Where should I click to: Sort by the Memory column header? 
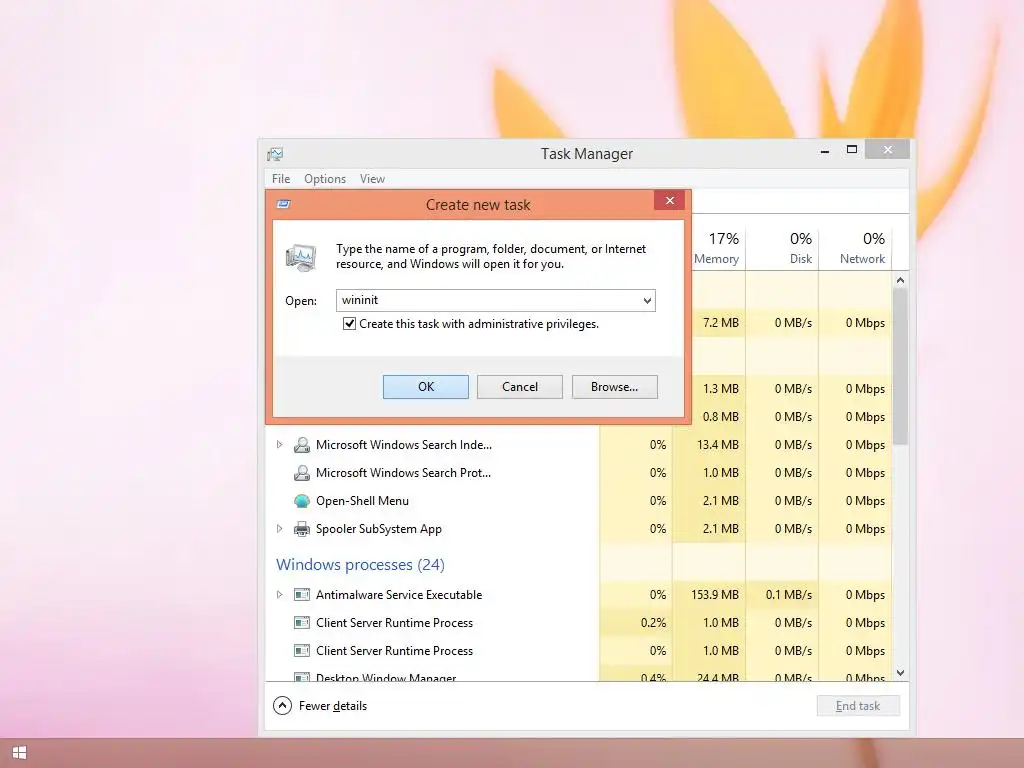[716, 248]
